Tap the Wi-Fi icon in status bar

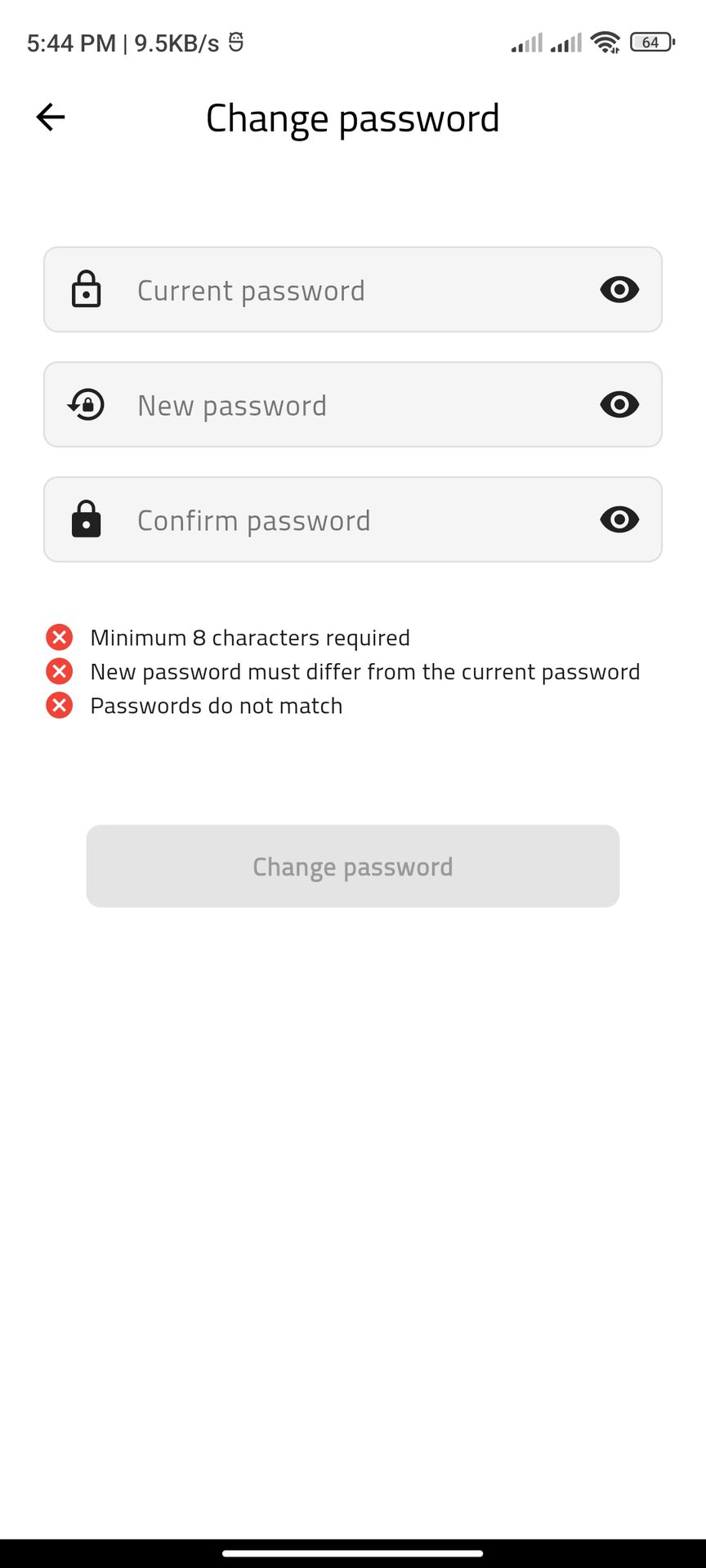coord(605,42)
